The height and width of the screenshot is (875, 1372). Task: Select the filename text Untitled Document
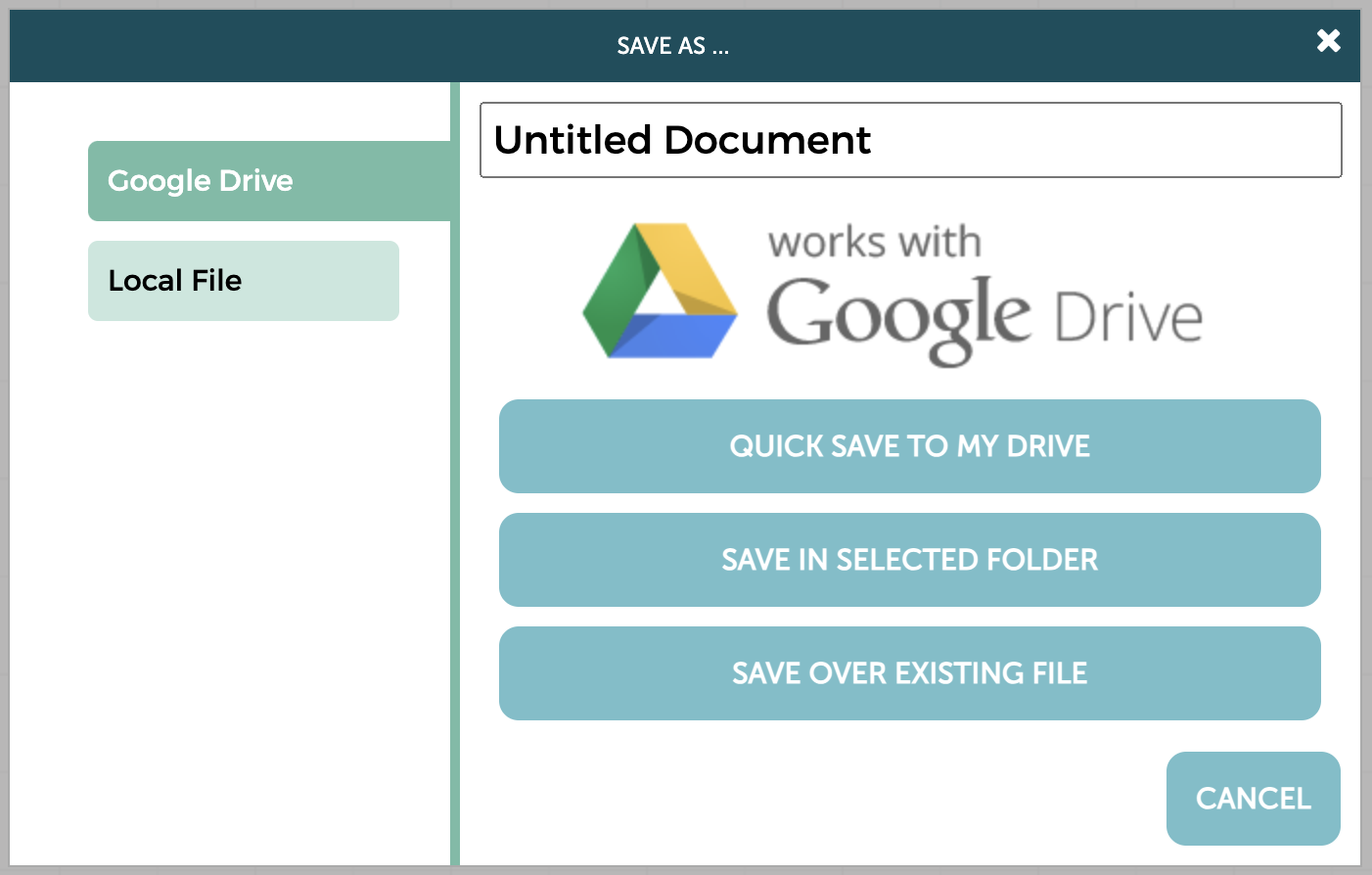click(682, 139)
